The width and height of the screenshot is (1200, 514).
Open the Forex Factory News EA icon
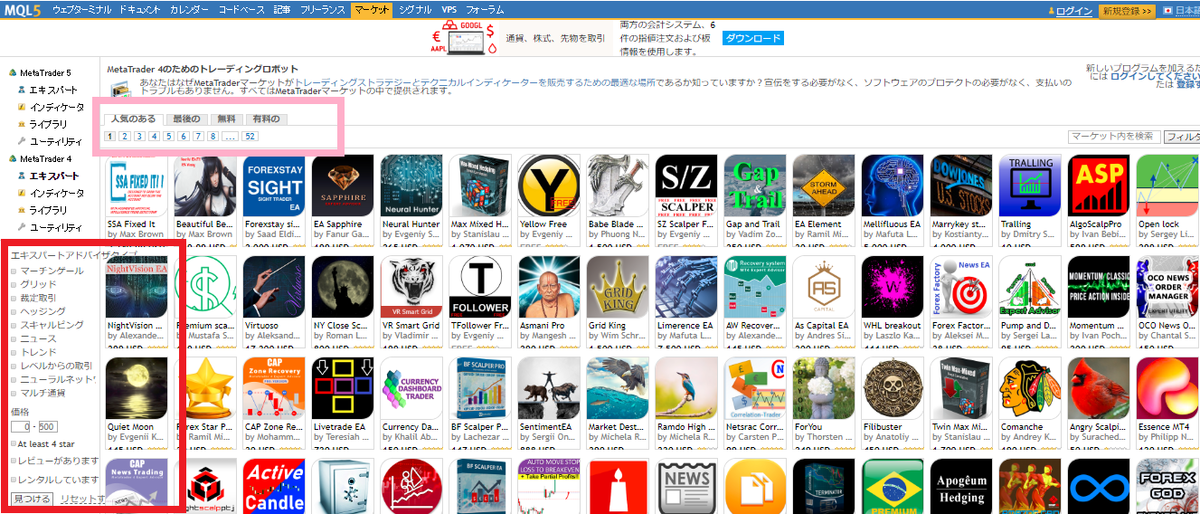962,287
